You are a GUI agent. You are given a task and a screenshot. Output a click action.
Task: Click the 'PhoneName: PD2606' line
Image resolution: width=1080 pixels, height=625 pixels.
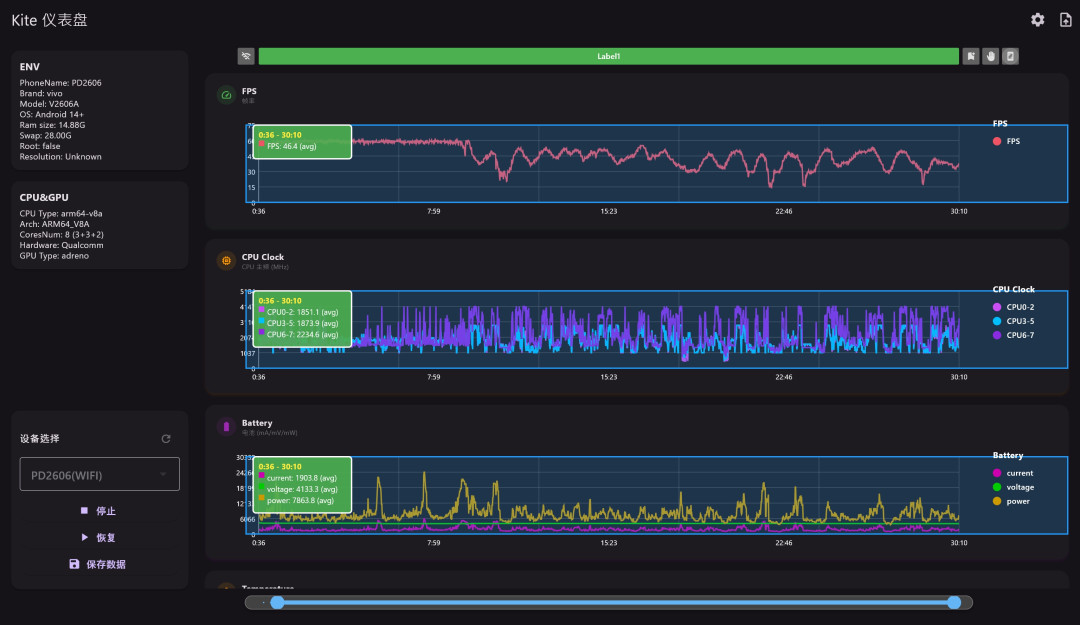[x=61, y=83]
